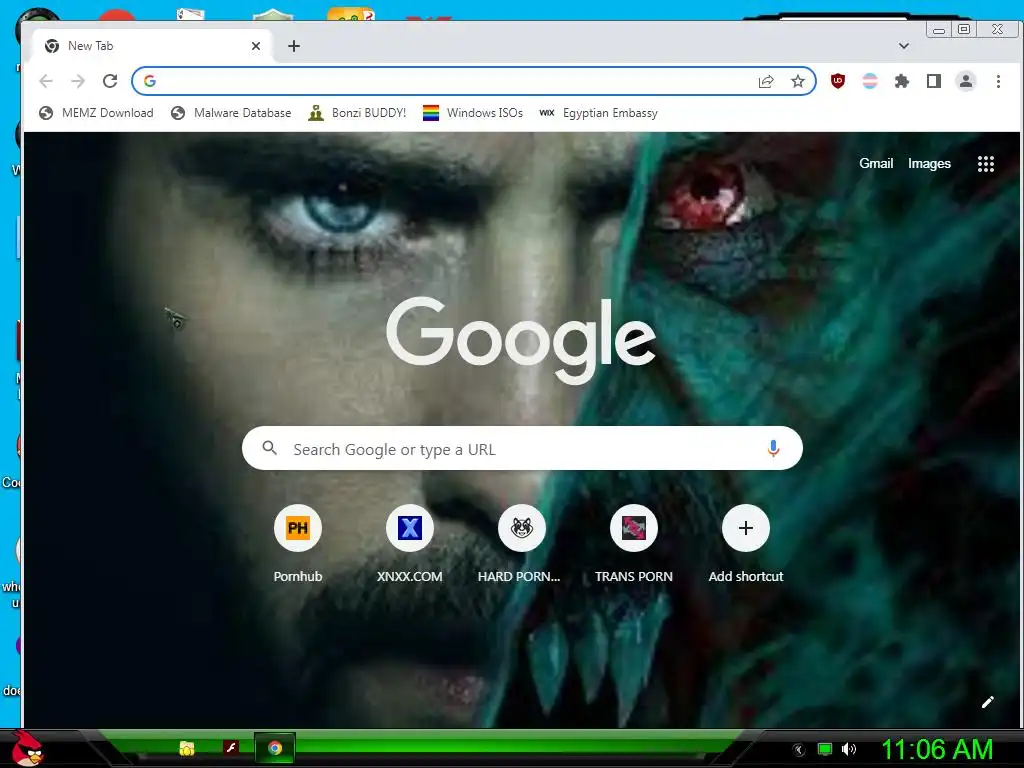Image resolution: width=1024 pixels, height=768 pixels.
Task: Open the Google apps grid
Action: [x=985, y=164]
